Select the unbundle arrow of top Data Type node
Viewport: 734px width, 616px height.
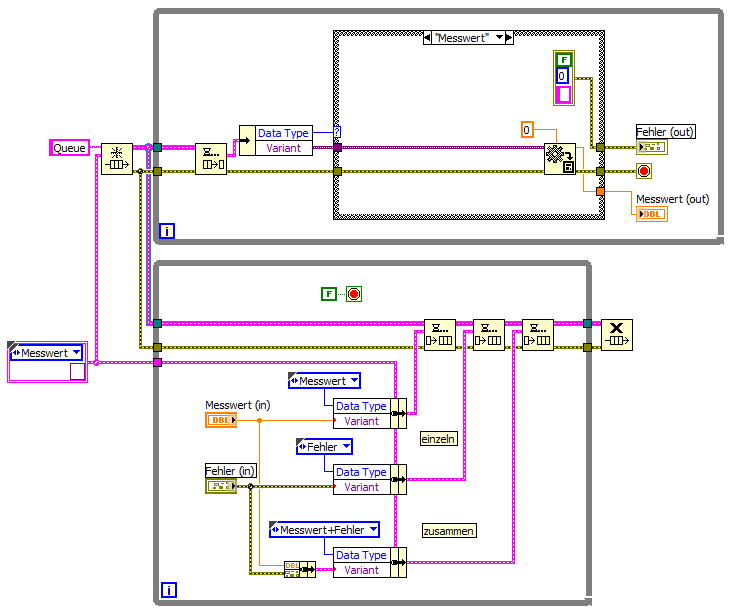coord(247,140)
